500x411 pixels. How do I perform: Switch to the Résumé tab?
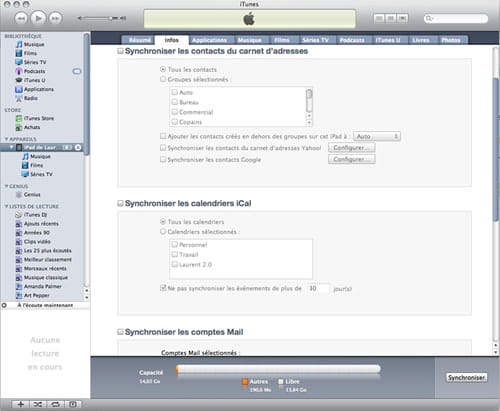[x=140, y=40]
